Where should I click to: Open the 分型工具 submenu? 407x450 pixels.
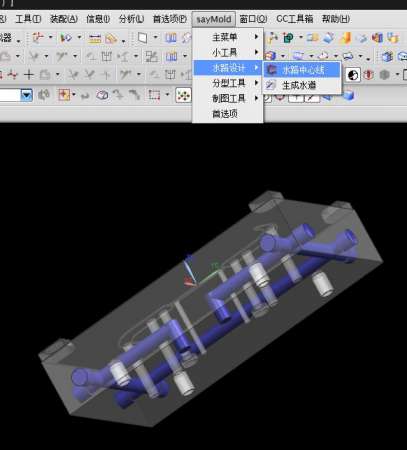228,83
